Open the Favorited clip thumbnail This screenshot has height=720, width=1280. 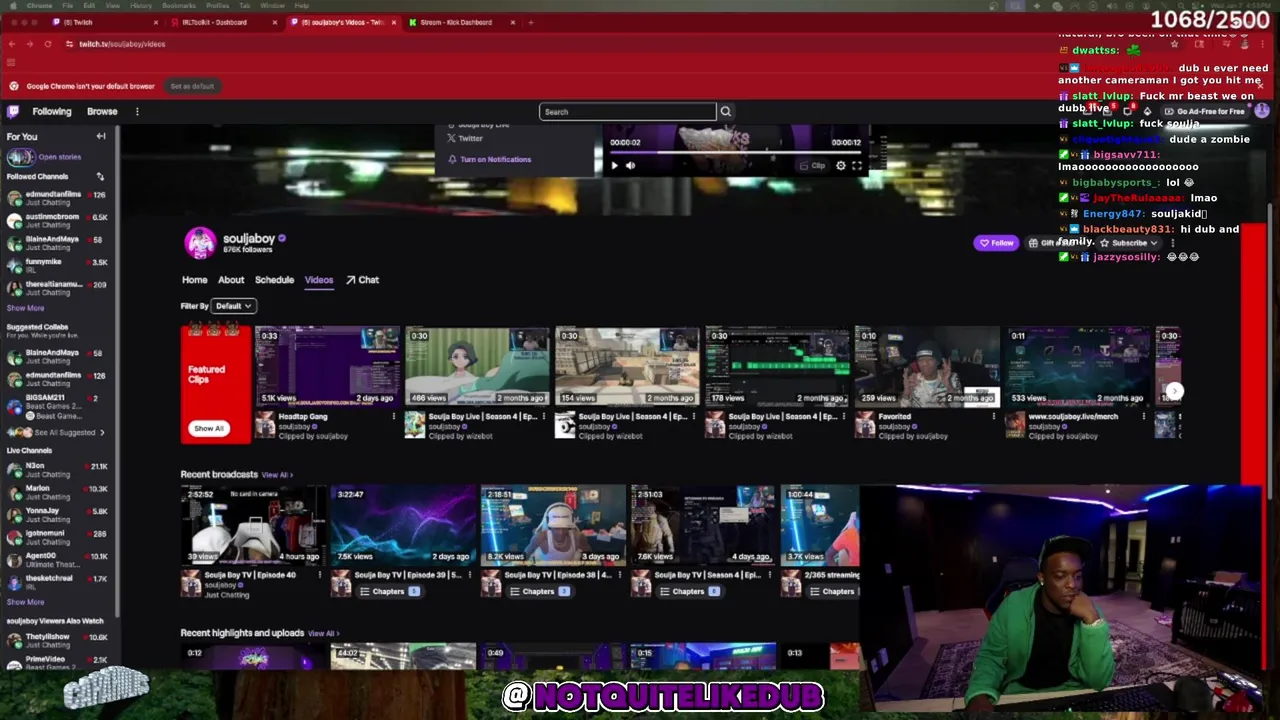927,365
